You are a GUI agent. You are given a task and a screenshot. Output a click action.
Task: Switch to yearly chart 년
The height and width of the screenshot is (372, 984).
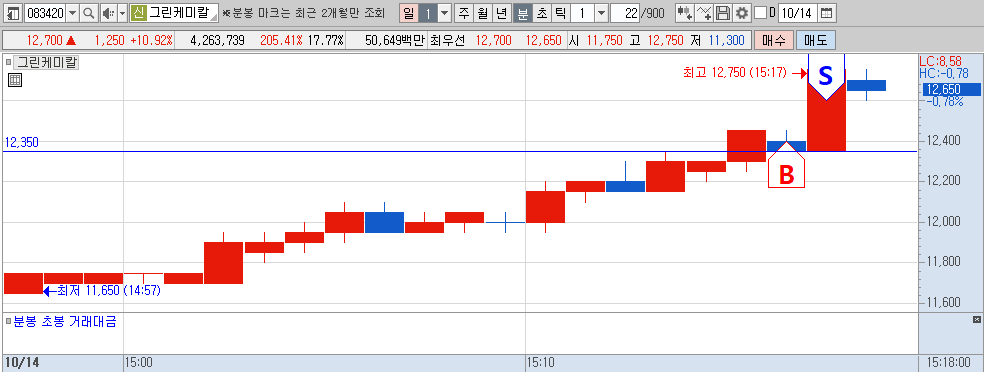(501, 13)
